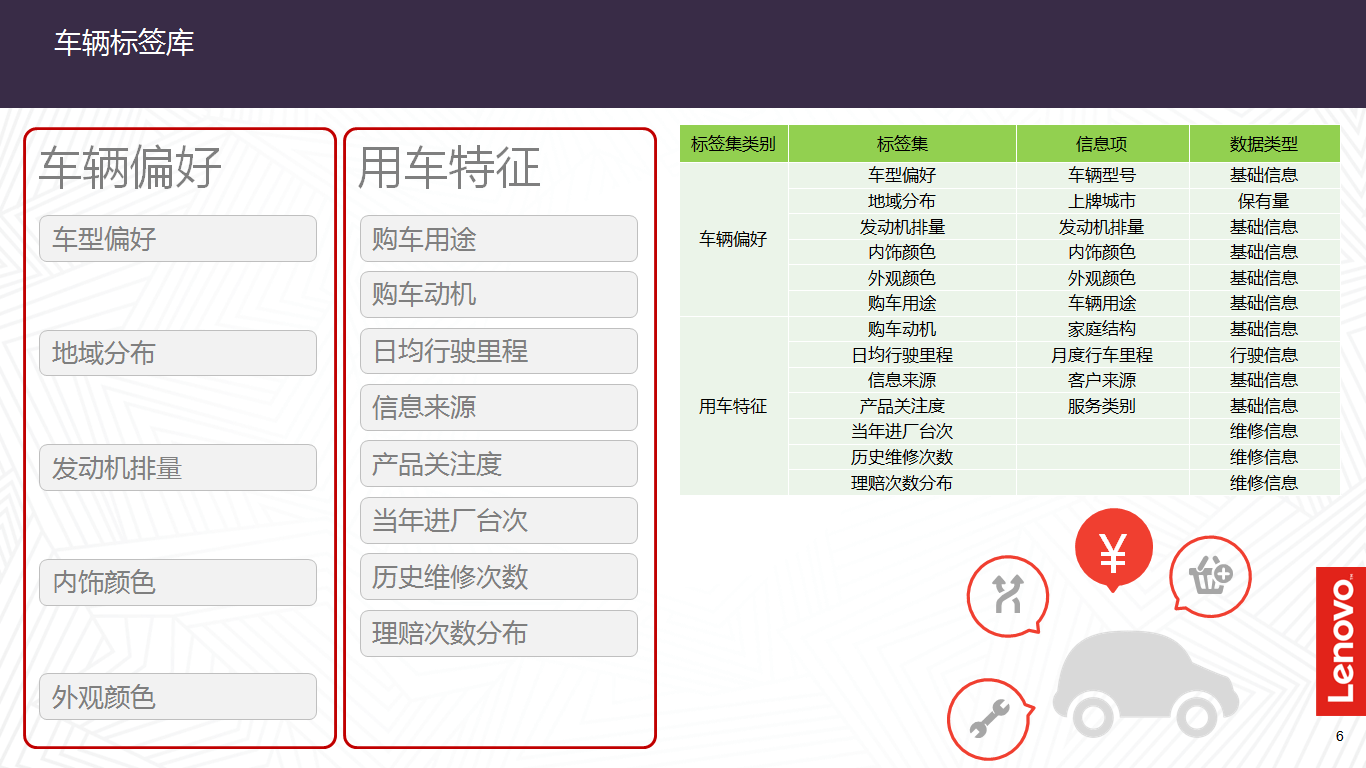Image resolution: width=1366 pixels, height=768 pixels.
Task: Select the 购车动机 grey label box
Action: (499, 294)
